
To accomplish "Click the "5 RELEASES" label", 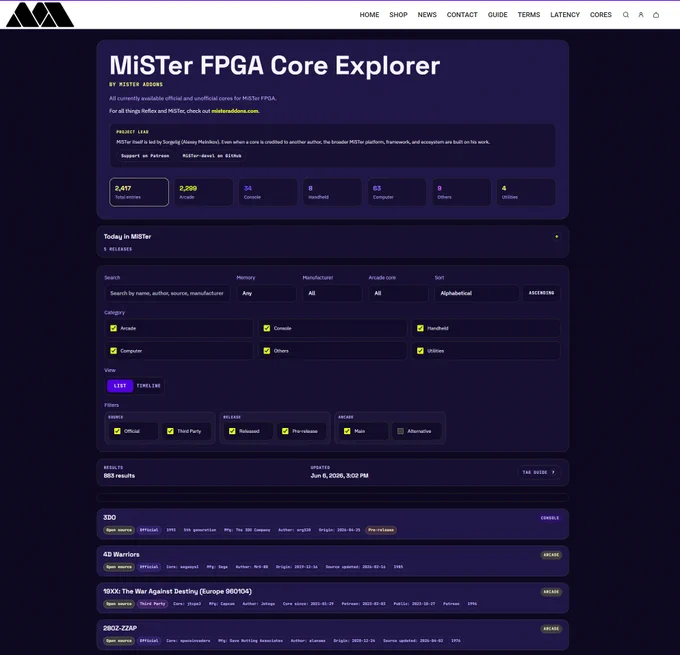I will pyautogui.click(x=118, y=249).
